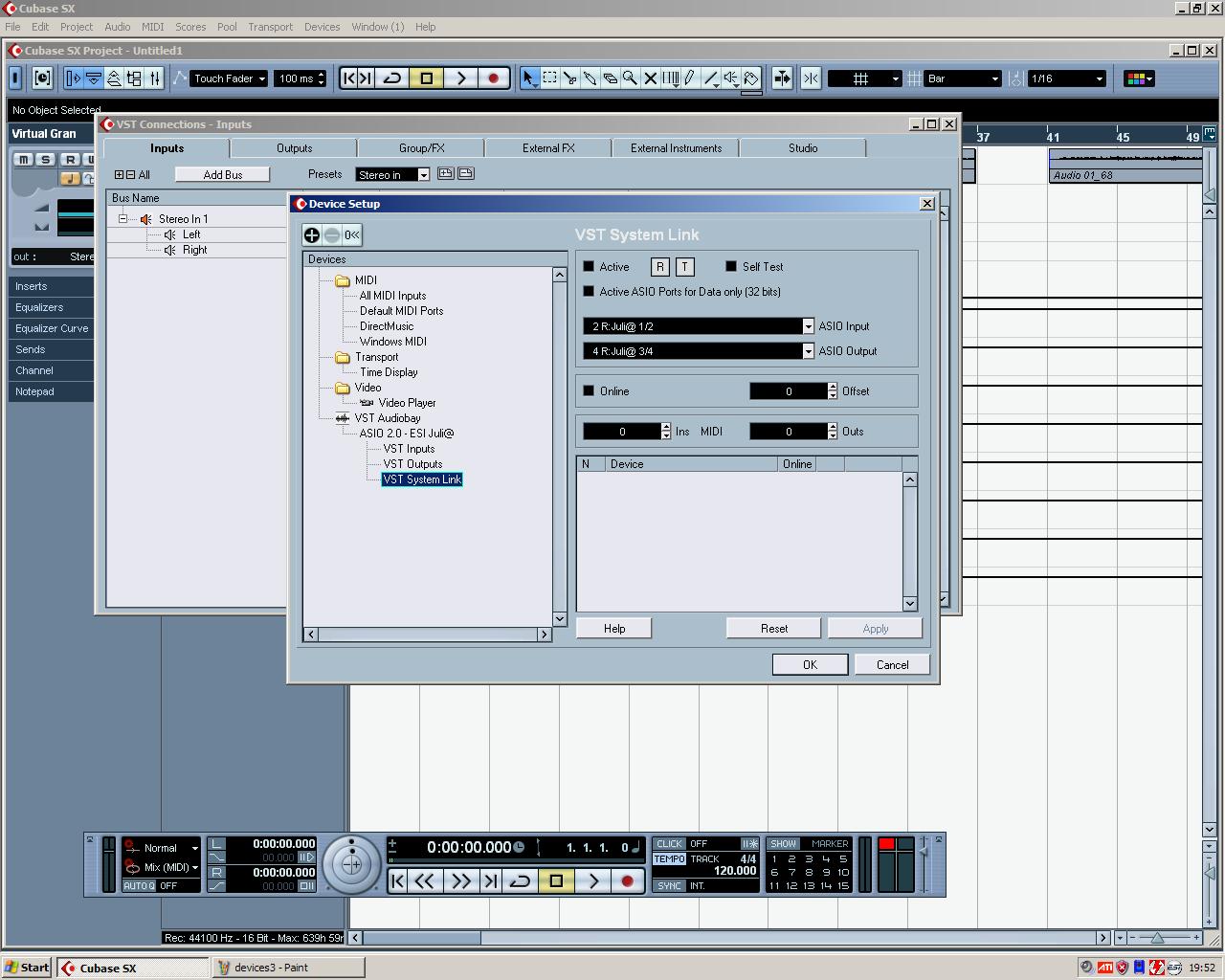The height and width of the screenshot is (980, 1225).
Task: Select the Range Selection tool
Action: click(x=550, y=78)
